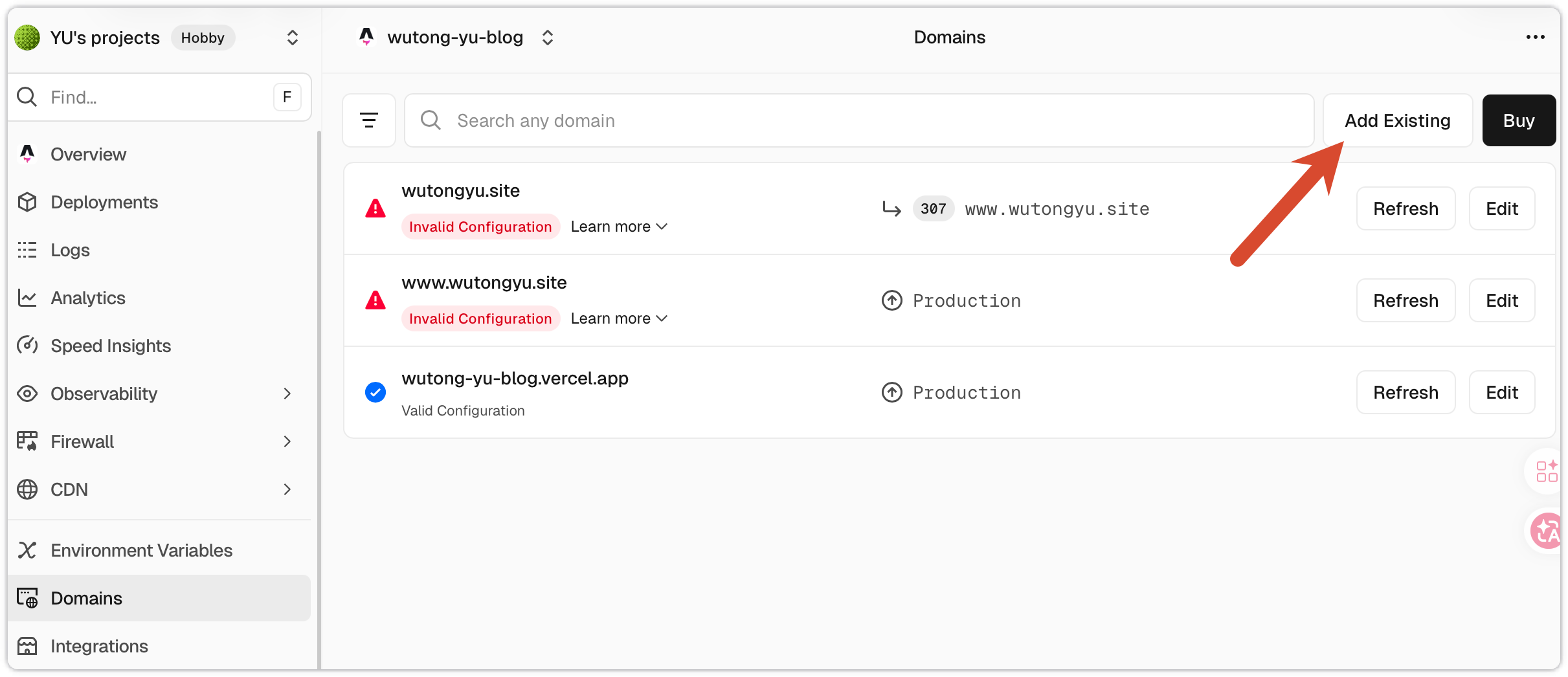
Task: Click the wutong-yu-blog project logo icon
Action: tap(366, 37)
